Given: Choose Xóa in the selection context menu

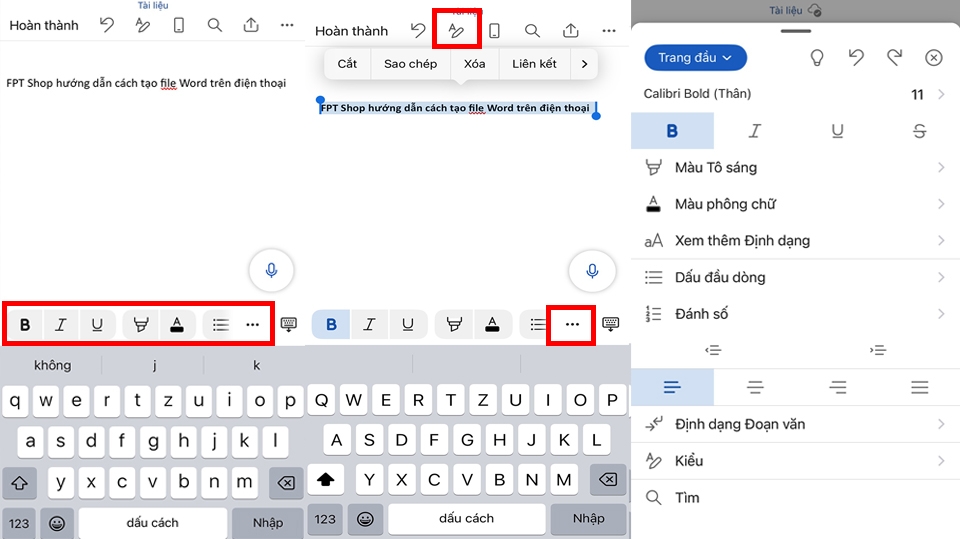Looking at the screenshot, I should coord(474,64).
